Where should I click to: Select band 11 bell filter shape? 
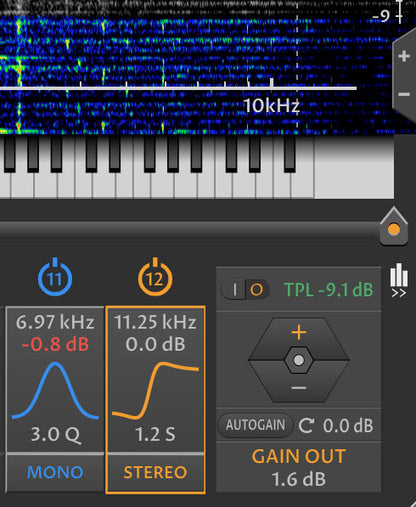coord(55,390)
